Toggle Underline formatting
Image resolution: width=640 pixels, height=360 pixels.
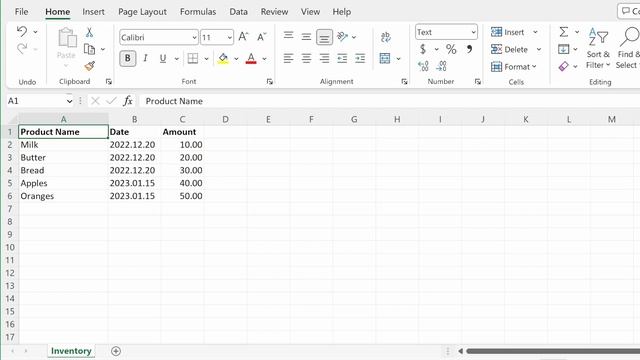pyautogui.click(x=163, y=59)
